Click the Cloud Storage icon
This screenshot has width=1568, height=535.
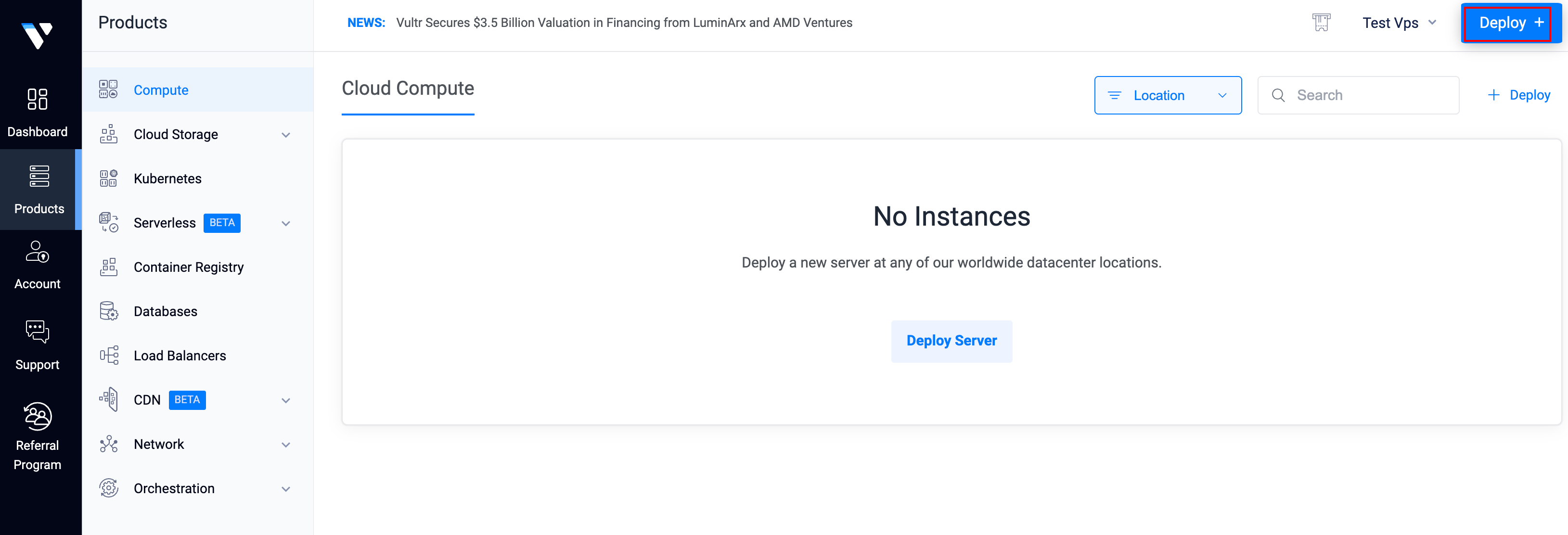coord(108,134)
